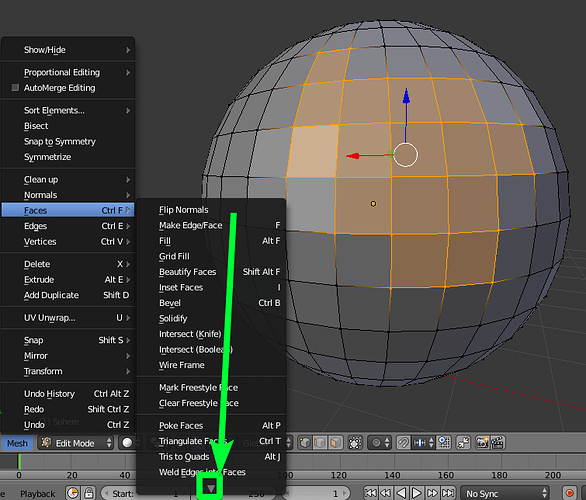Choose Beautify Faces

(x=211, y=272)
